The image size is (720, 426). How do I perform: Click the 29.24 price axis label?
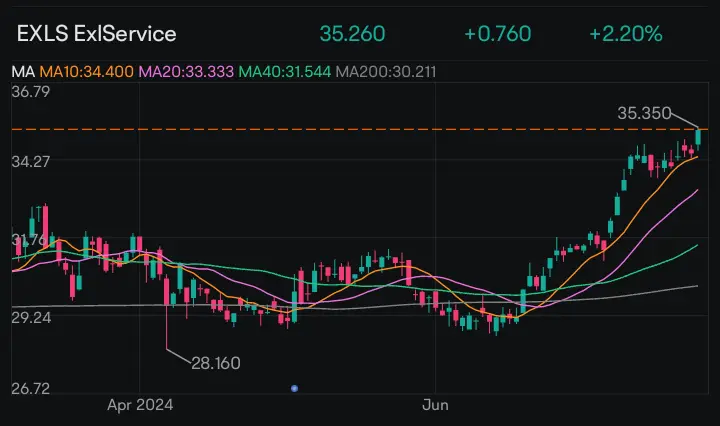click(31, 318)
